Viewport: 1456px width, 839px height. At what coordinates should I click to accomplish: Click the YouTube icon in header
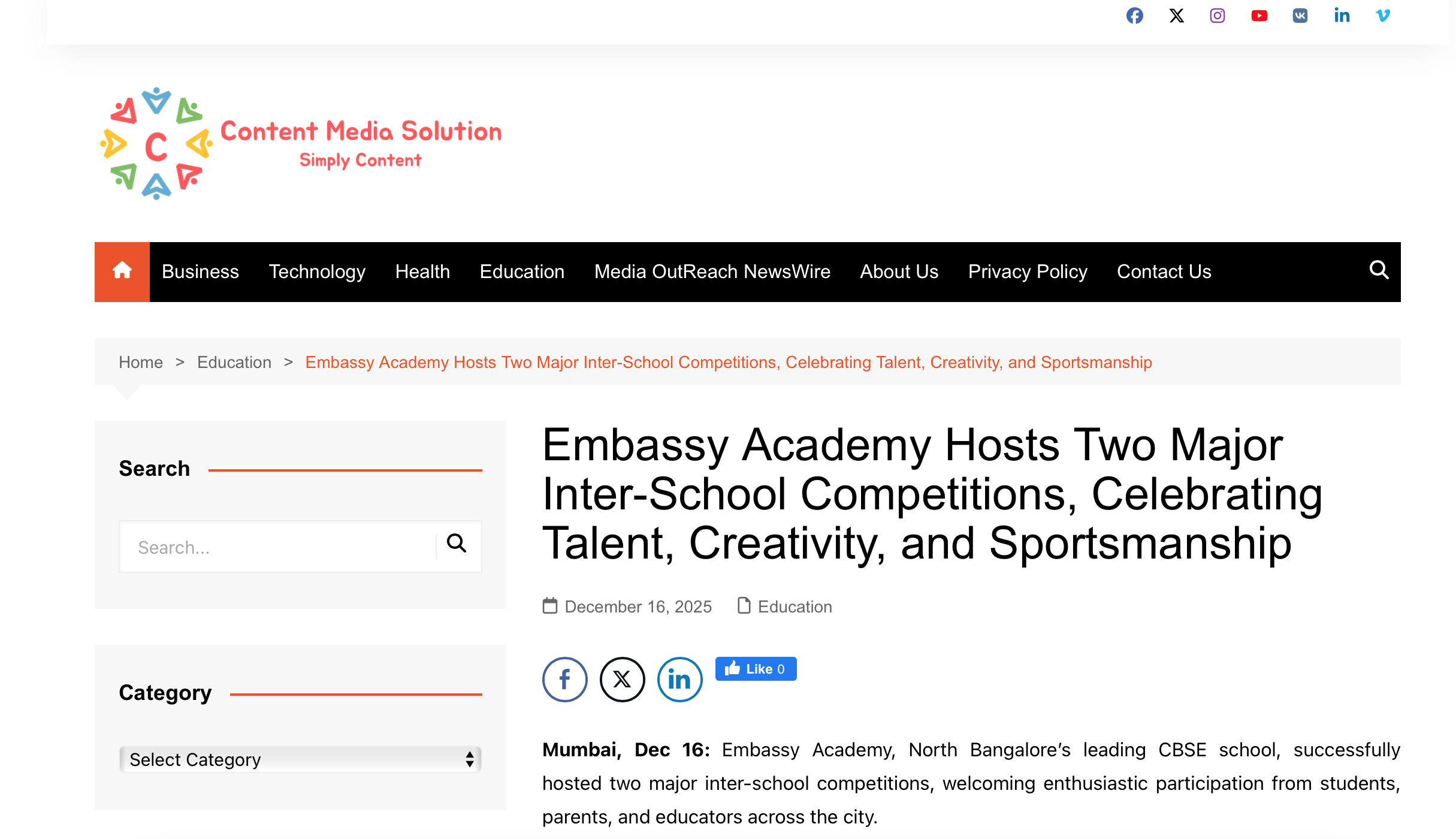tap(1259, 16)
